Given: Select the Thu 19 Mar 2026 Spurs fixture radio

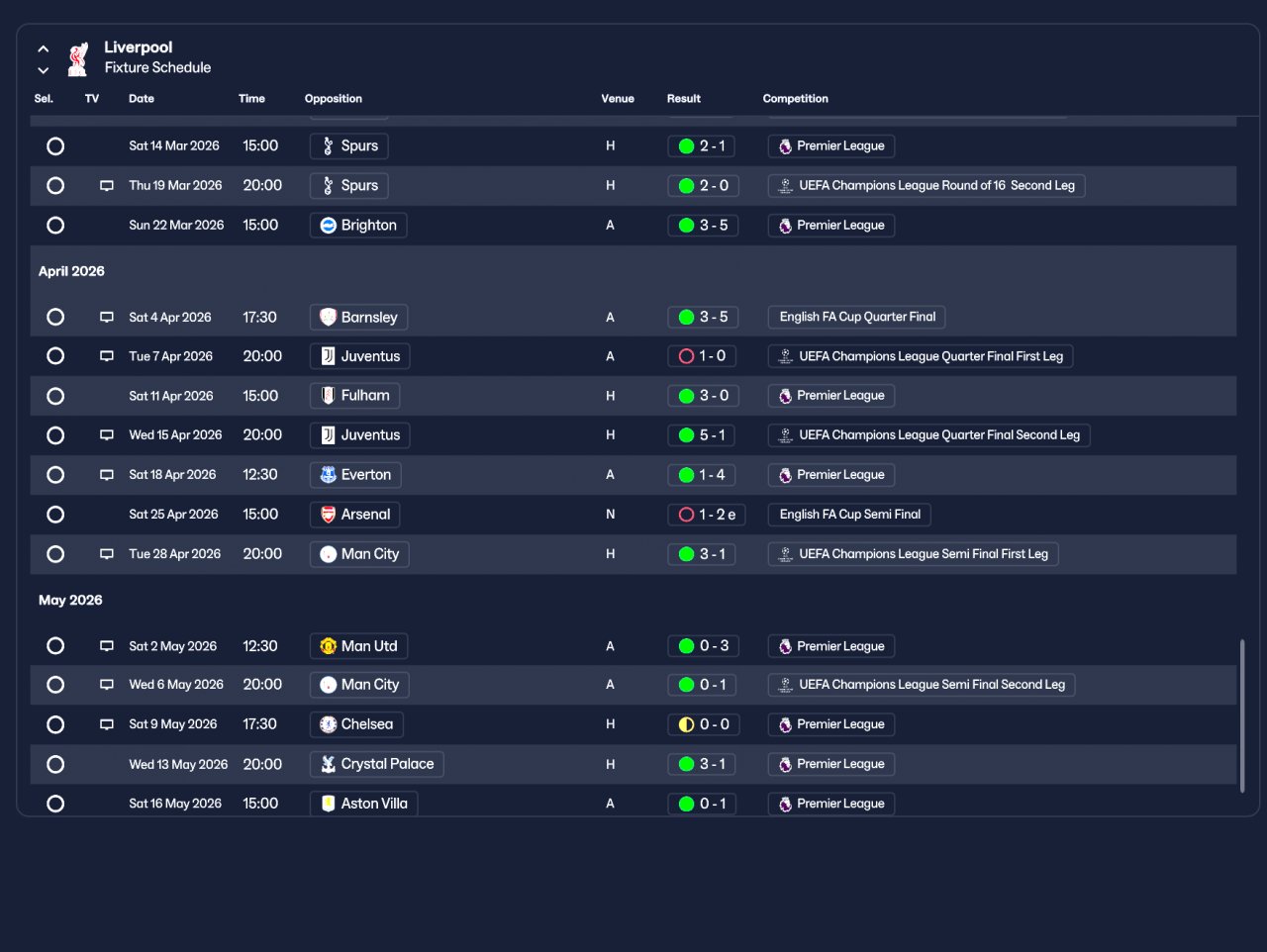Looking at the screenshot, I should [55, 186].
